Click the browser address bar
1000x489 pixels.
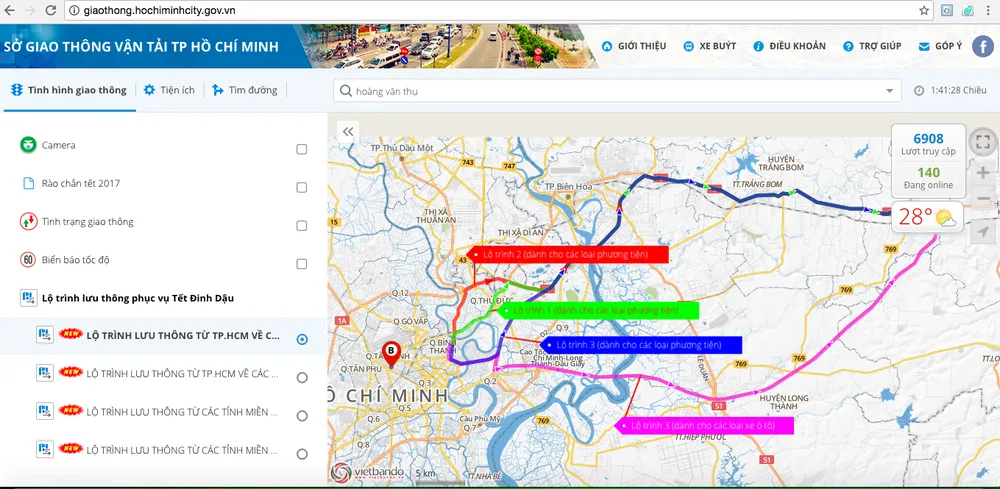(x=497, y=10)
